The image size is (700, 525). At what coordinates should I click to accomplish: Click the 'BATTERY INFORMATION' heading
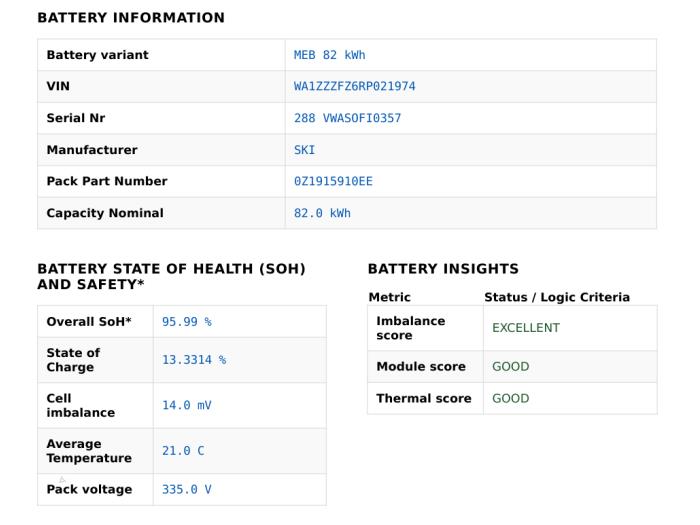pyautogui.click(x=131, y=17)
